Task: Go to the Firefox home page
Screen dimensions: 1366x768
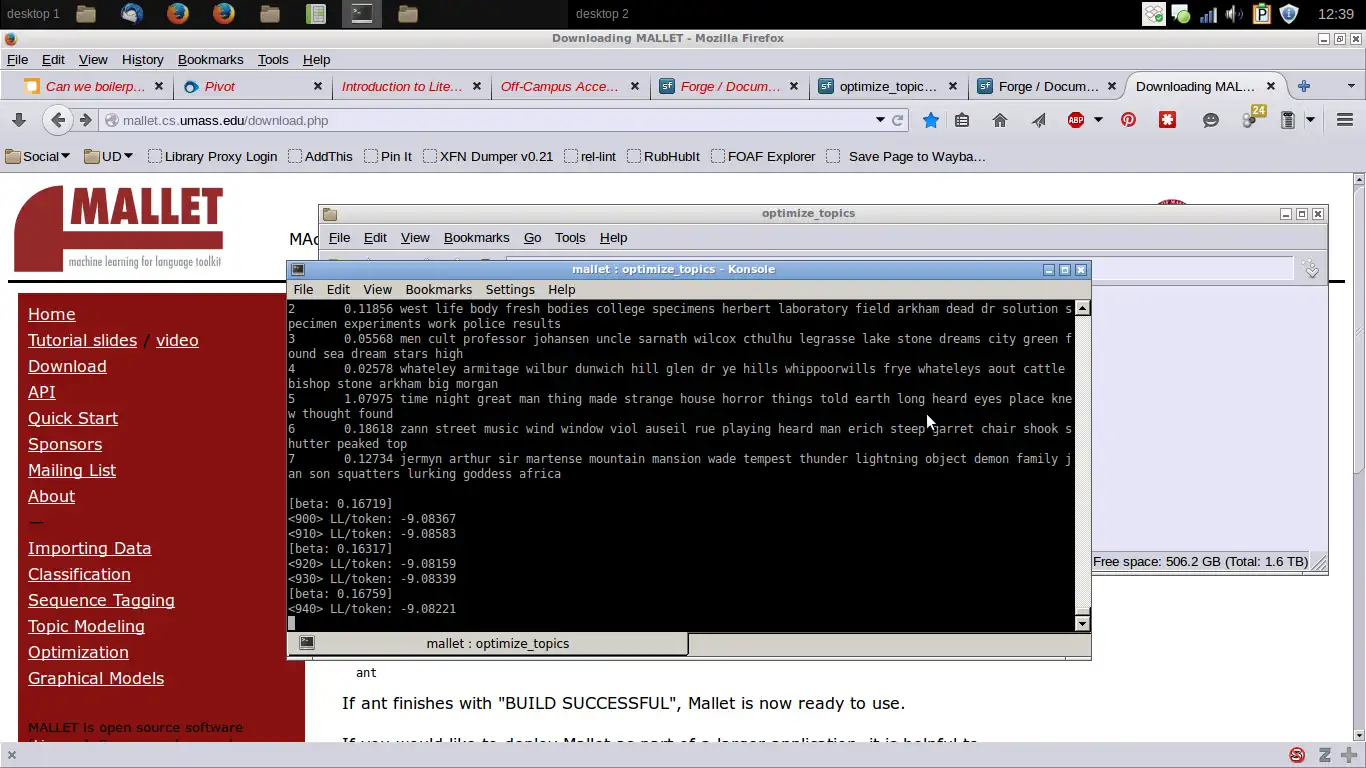Action: coord(1000,120)
